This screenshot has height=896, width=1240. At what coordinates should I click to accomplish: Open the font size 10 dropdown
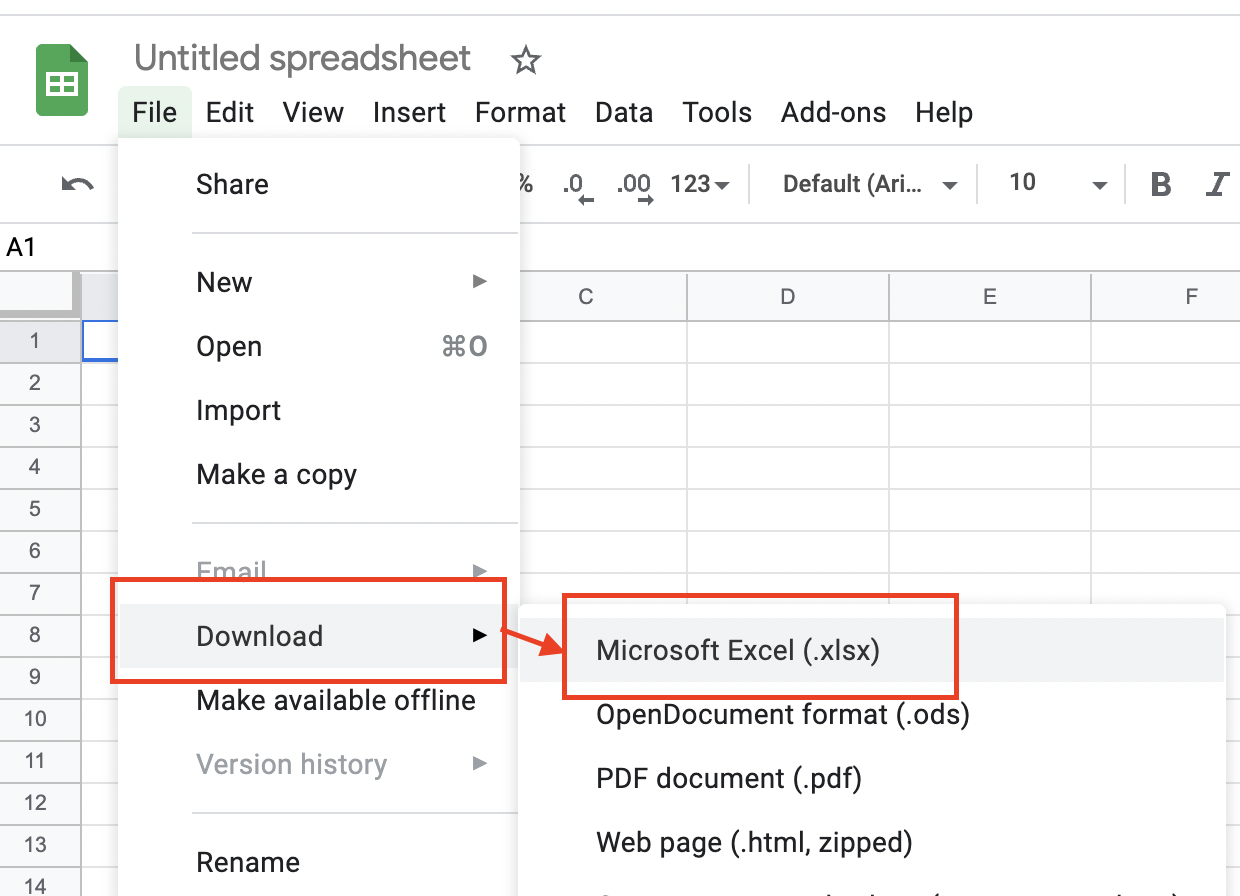coord(1058,184)
